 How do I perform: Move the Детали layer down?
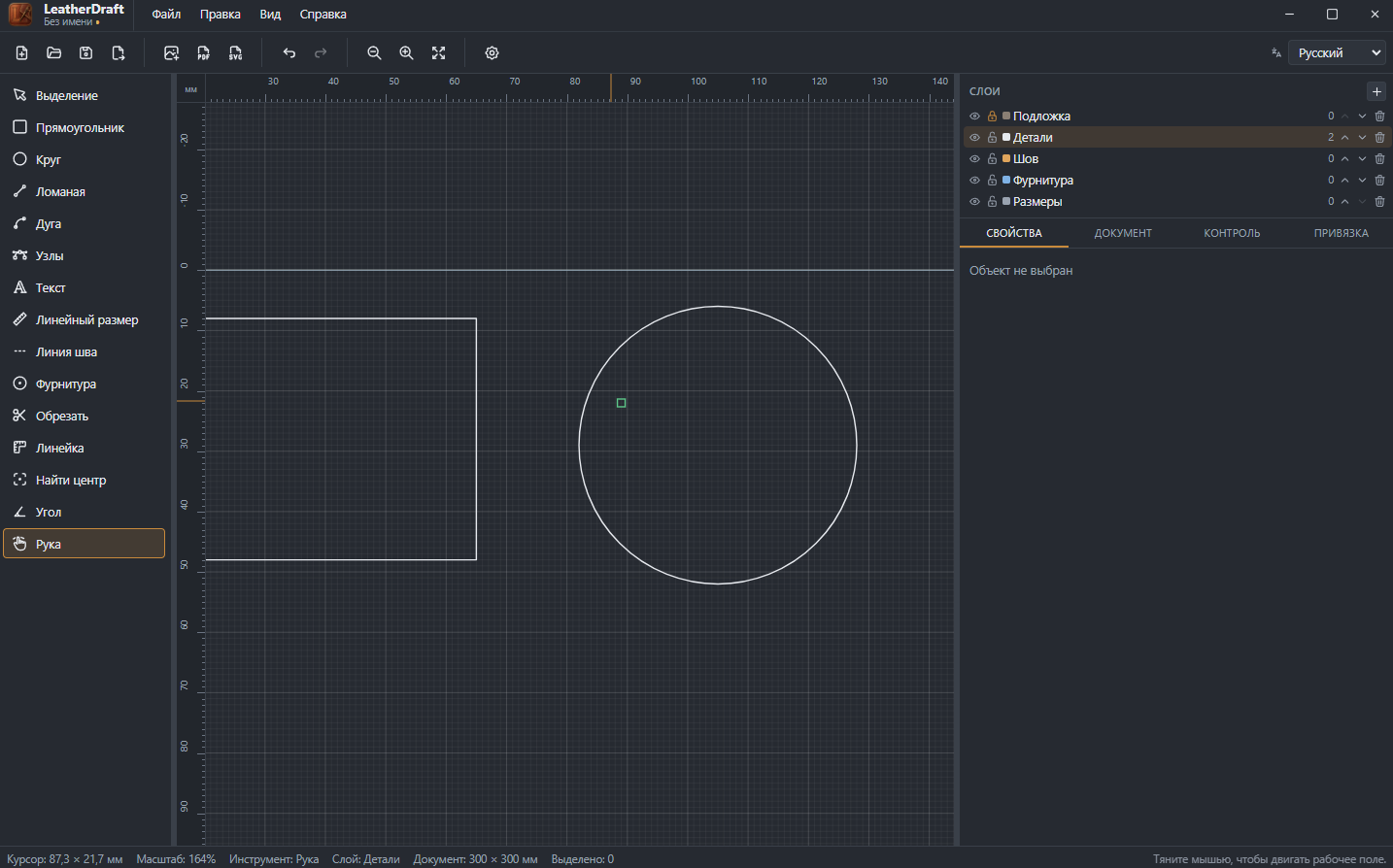(1363, 138)
